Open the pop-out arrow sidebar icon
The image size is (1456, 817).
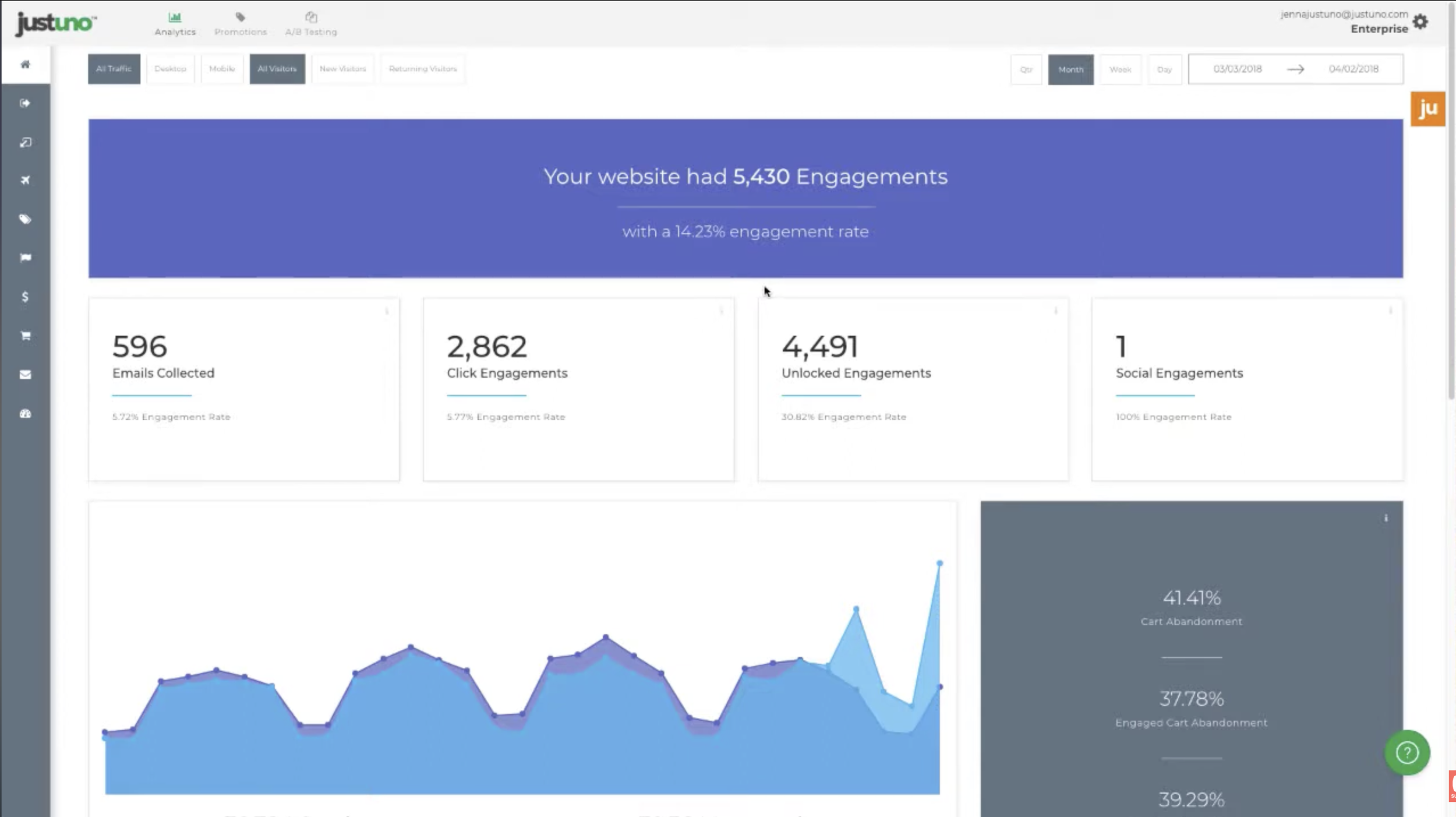[x=25, y=142]
